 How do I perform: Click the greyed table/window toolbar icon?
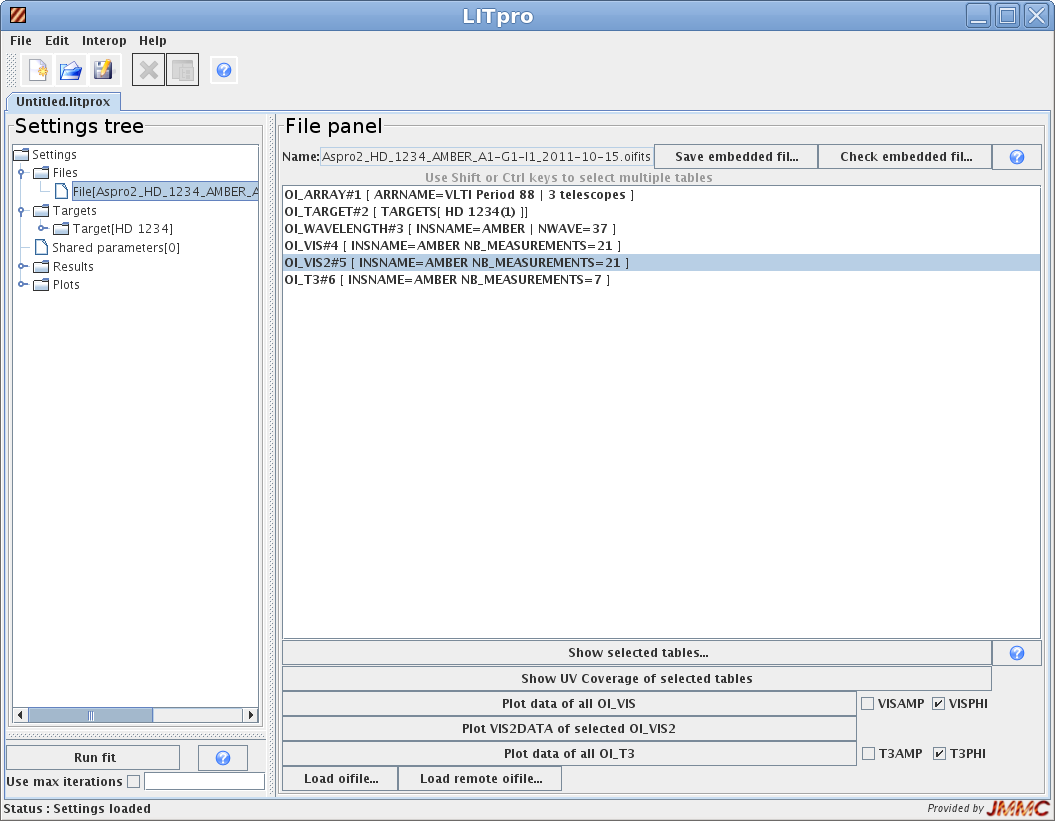tap(182, 70)
